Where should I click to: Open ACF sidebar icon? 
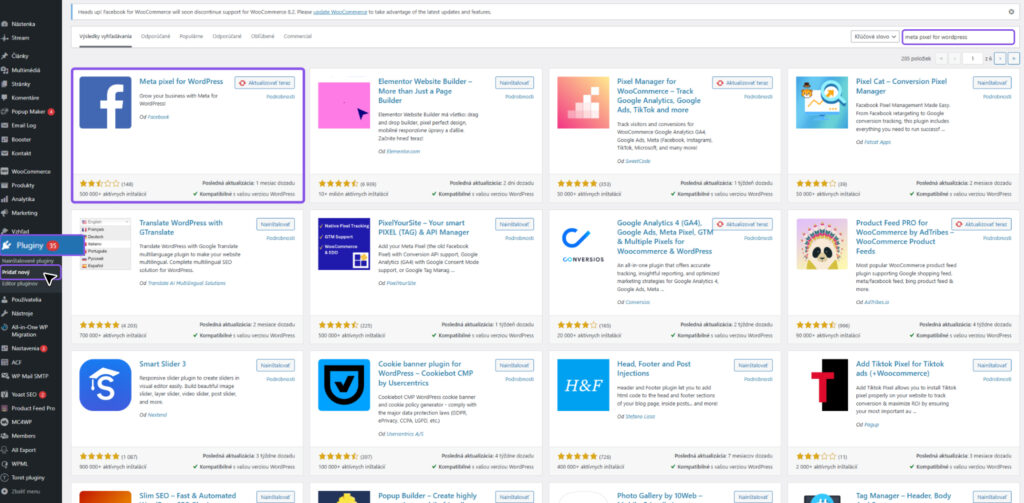pos(5,362)
